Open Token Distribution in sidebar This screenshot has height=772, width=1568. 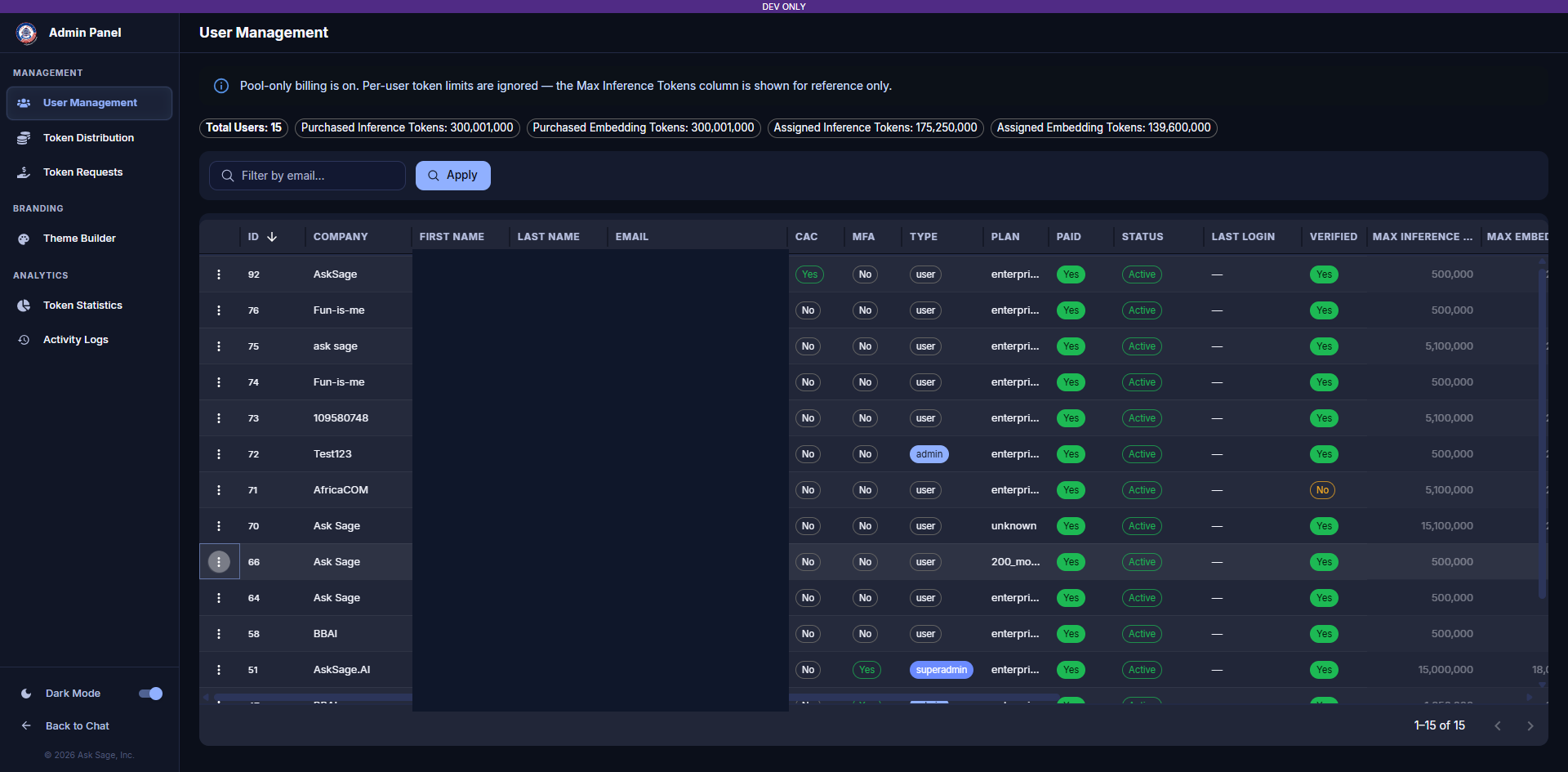point(89,138)
